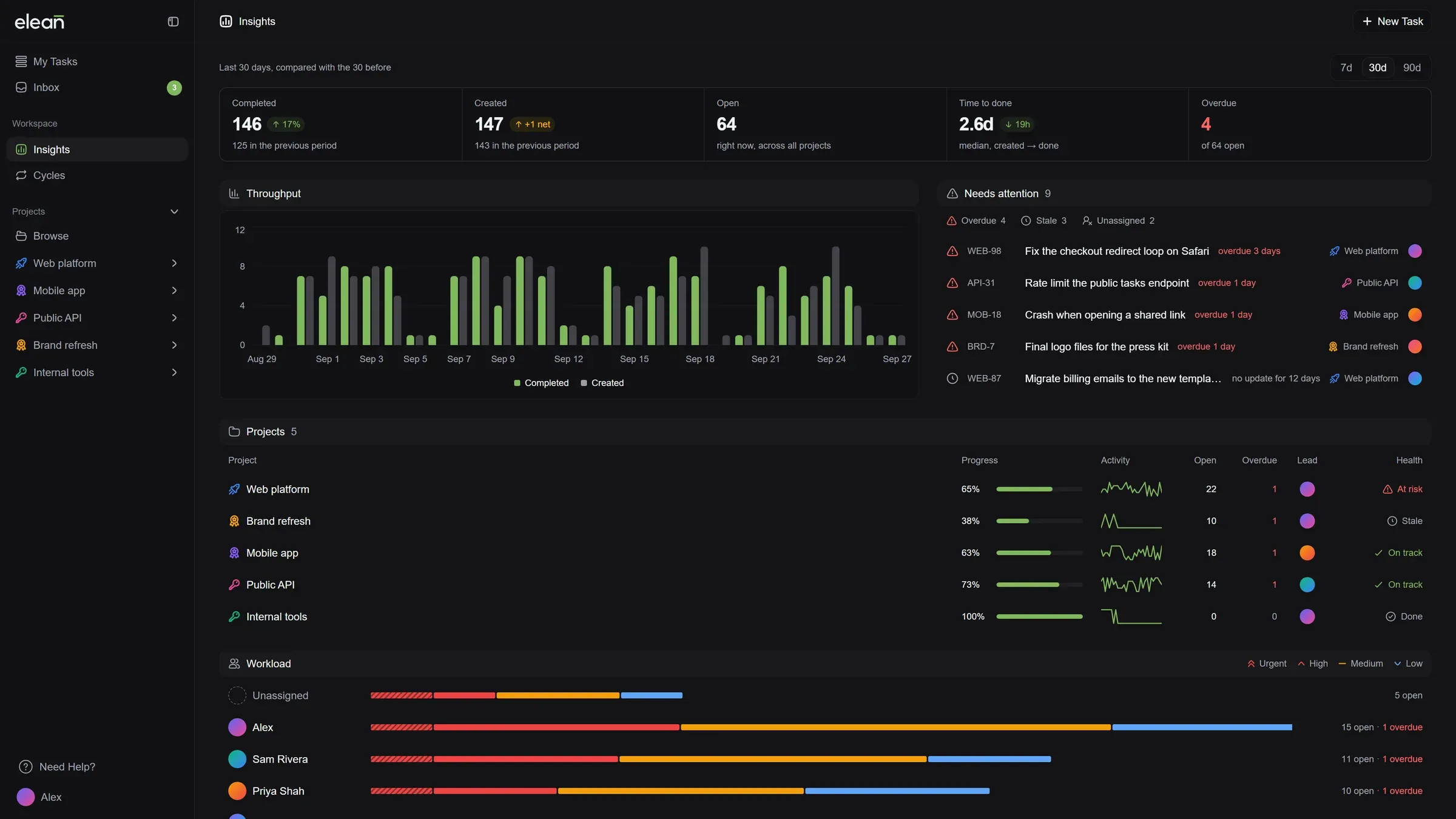This screenshot has height=819, width=1456.
Task: Click the Brand refresh 38% progress bar
Action: [1039, 521]
